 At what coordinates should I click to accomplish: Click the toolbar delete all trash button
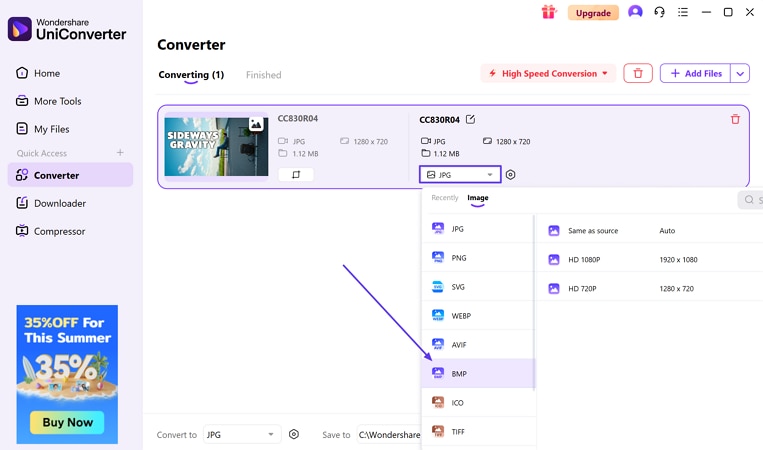click(638, 73)
